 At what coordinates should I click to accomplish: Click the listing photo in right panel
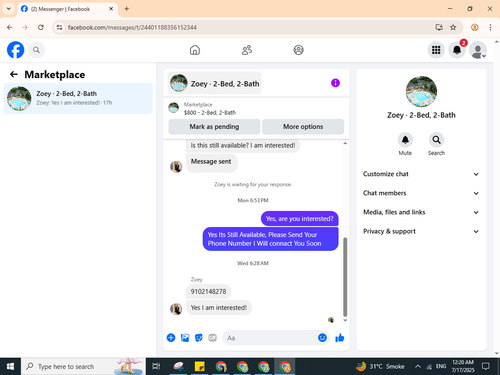coord(421,91)
